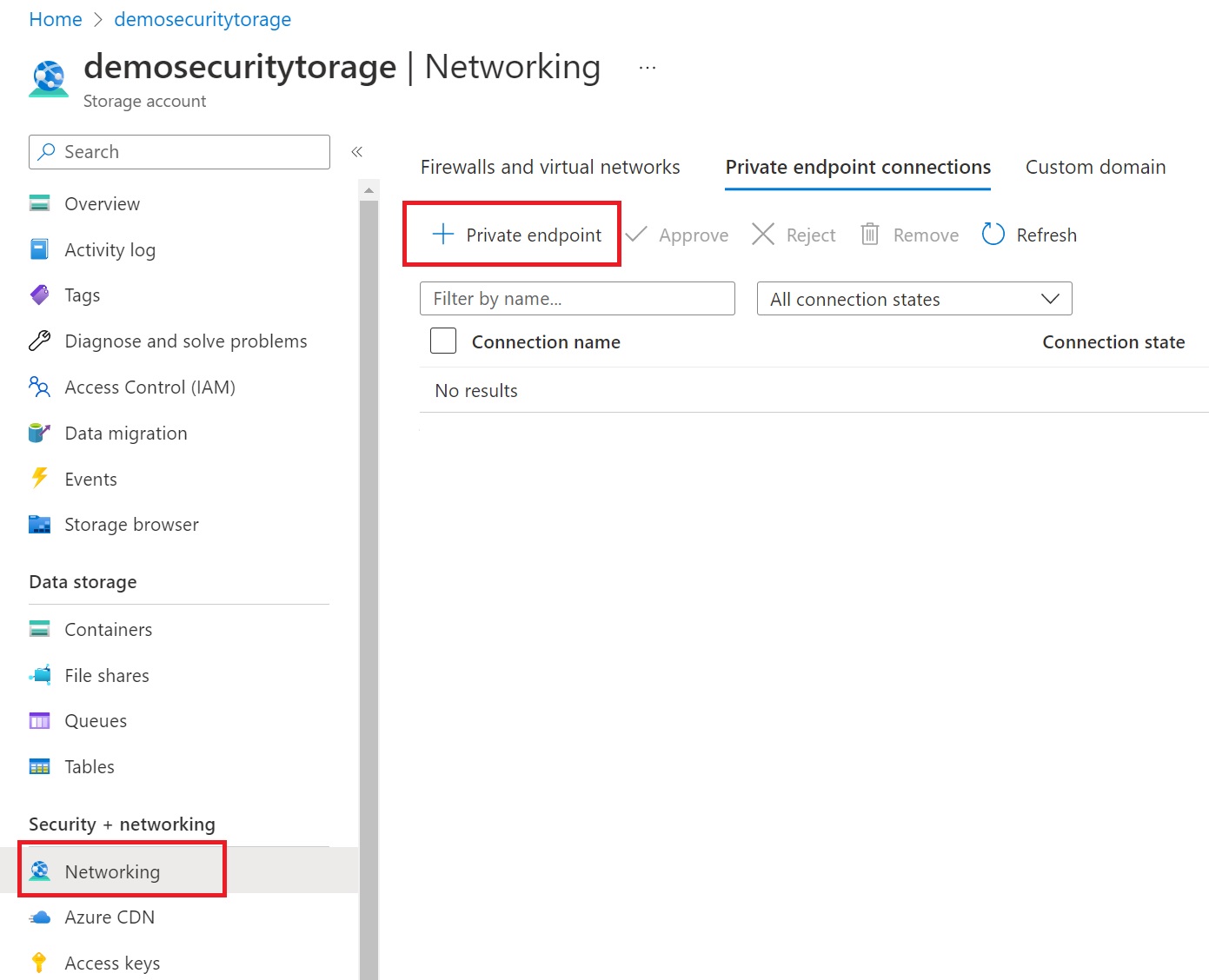Open the Activity log icon
The image size is (1209, 980).
click(40, 250)
